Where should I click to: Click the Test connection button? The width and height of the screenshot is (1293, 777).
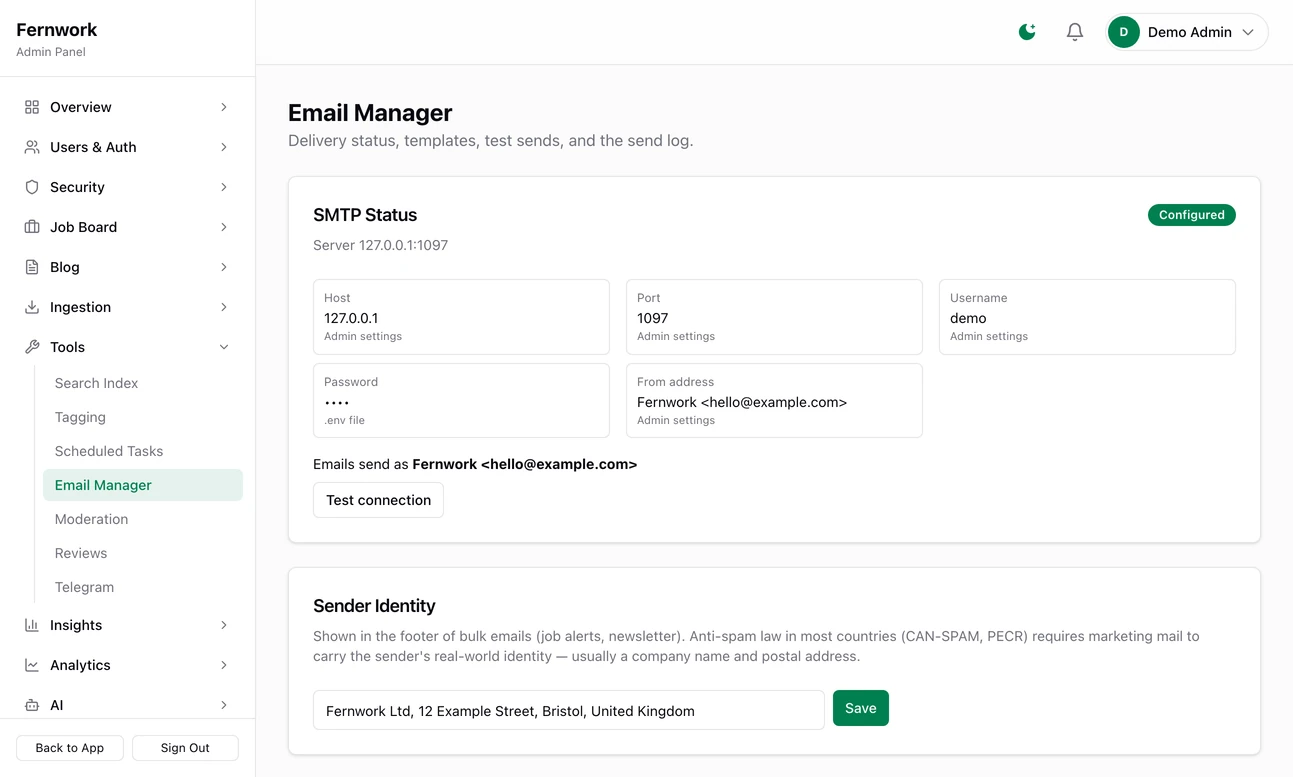click(x=378, y=500)
